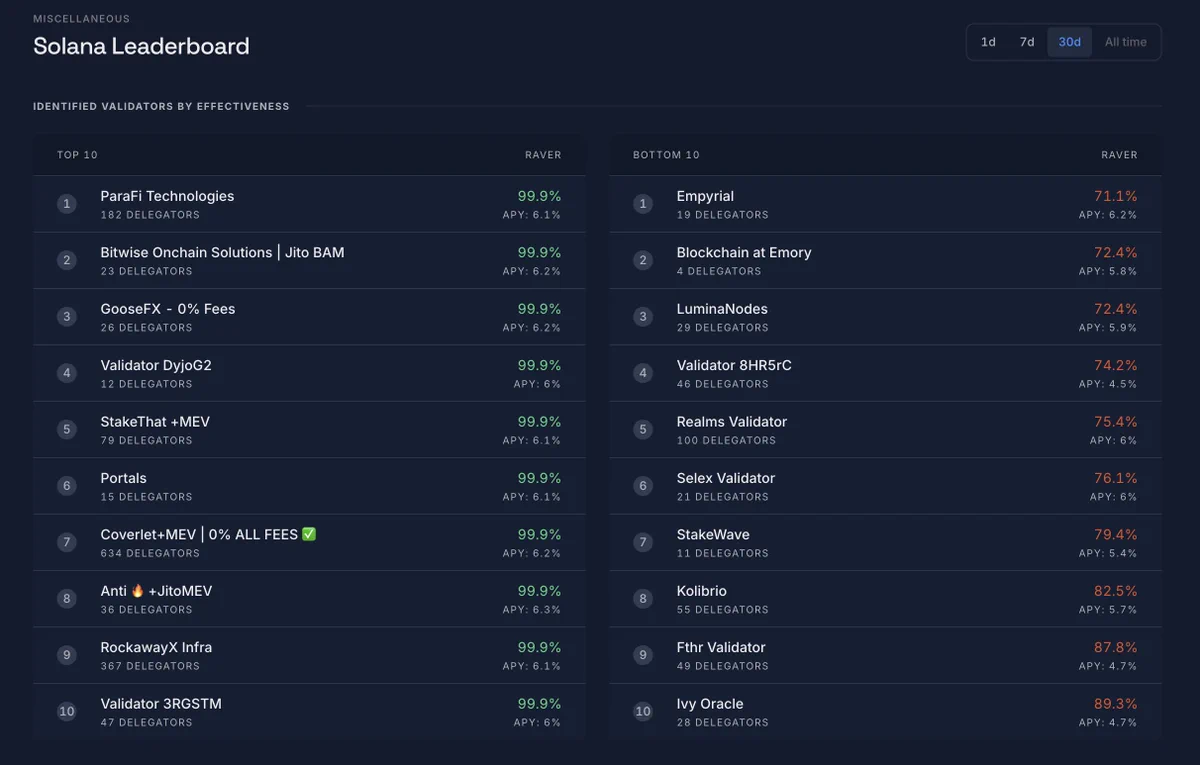Click Selex Validator's 76.1% RAVER value
Screen dimensions: 1200x765
pyautogui.click(x=1116, y=478)
